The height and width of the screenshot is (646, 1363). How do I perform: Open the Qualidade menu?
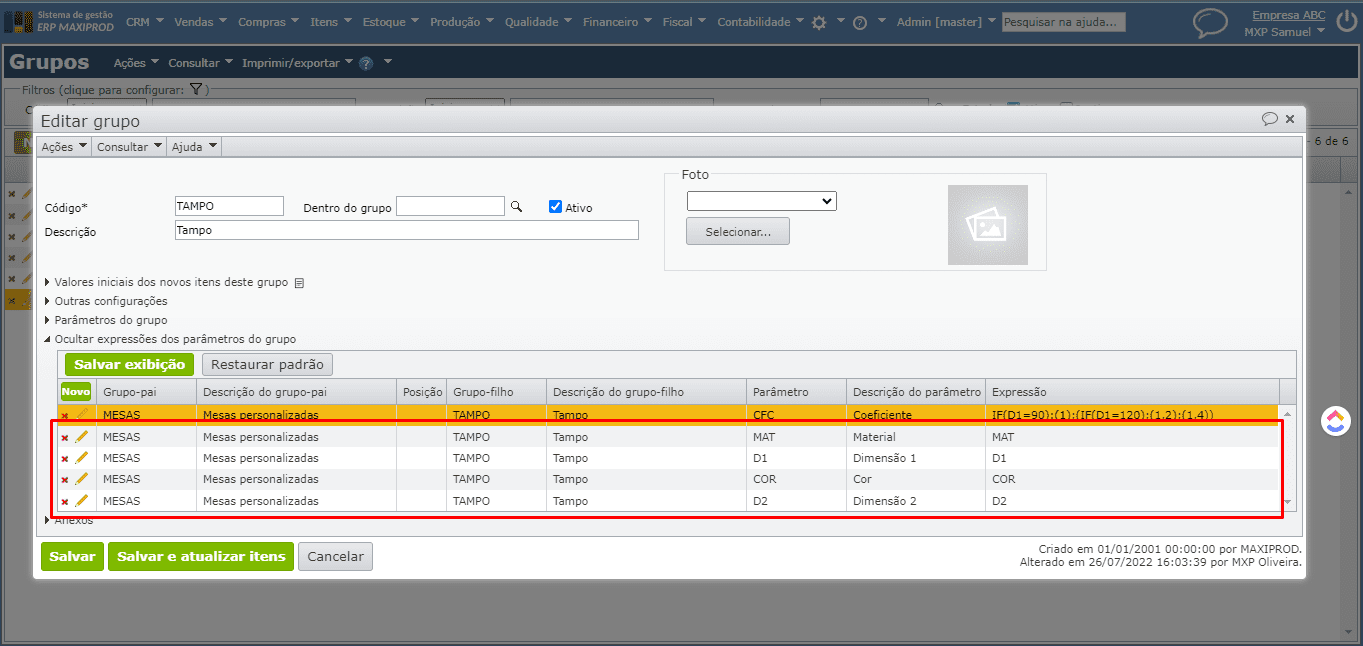[540, 22]
